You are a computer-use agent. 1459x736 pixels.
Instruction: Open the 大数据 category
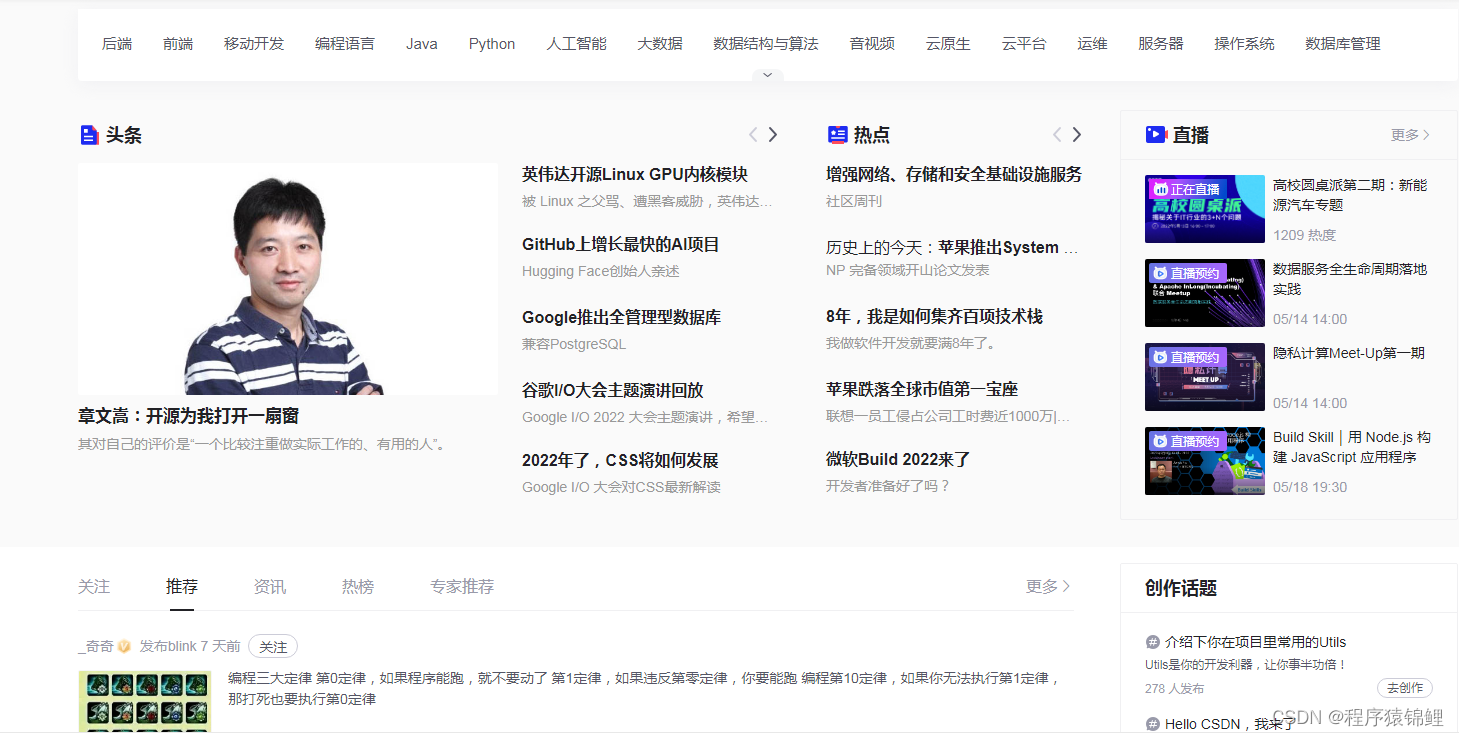point(660,44)
